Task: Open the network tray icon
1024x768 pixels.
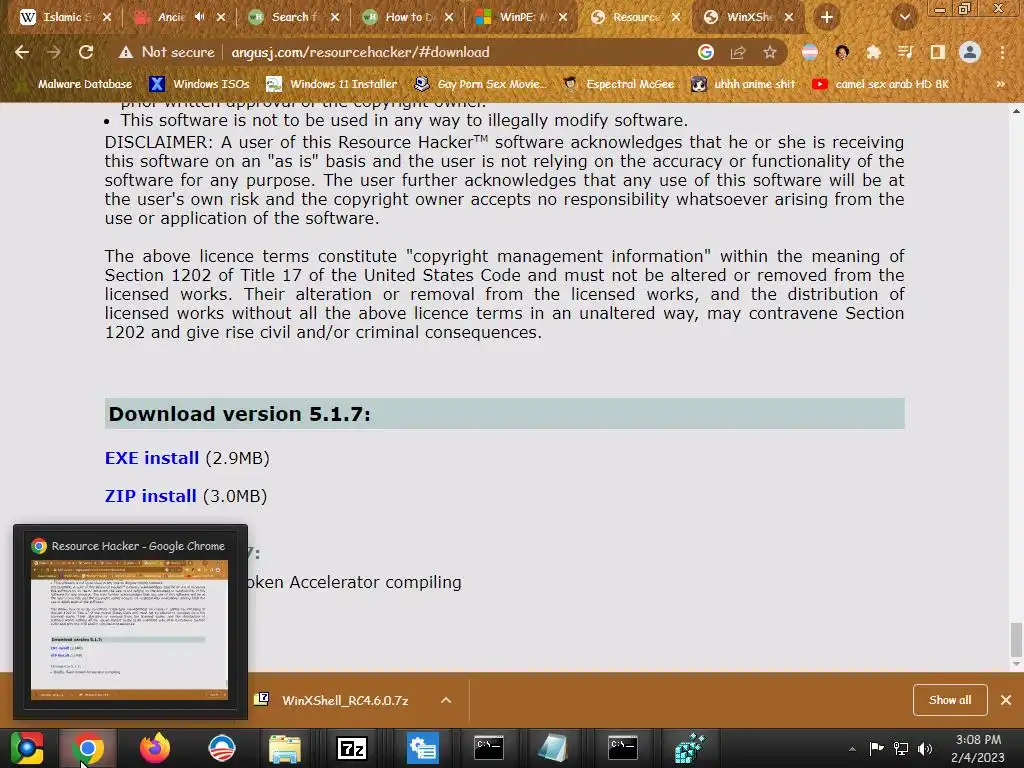Action: 901,748
